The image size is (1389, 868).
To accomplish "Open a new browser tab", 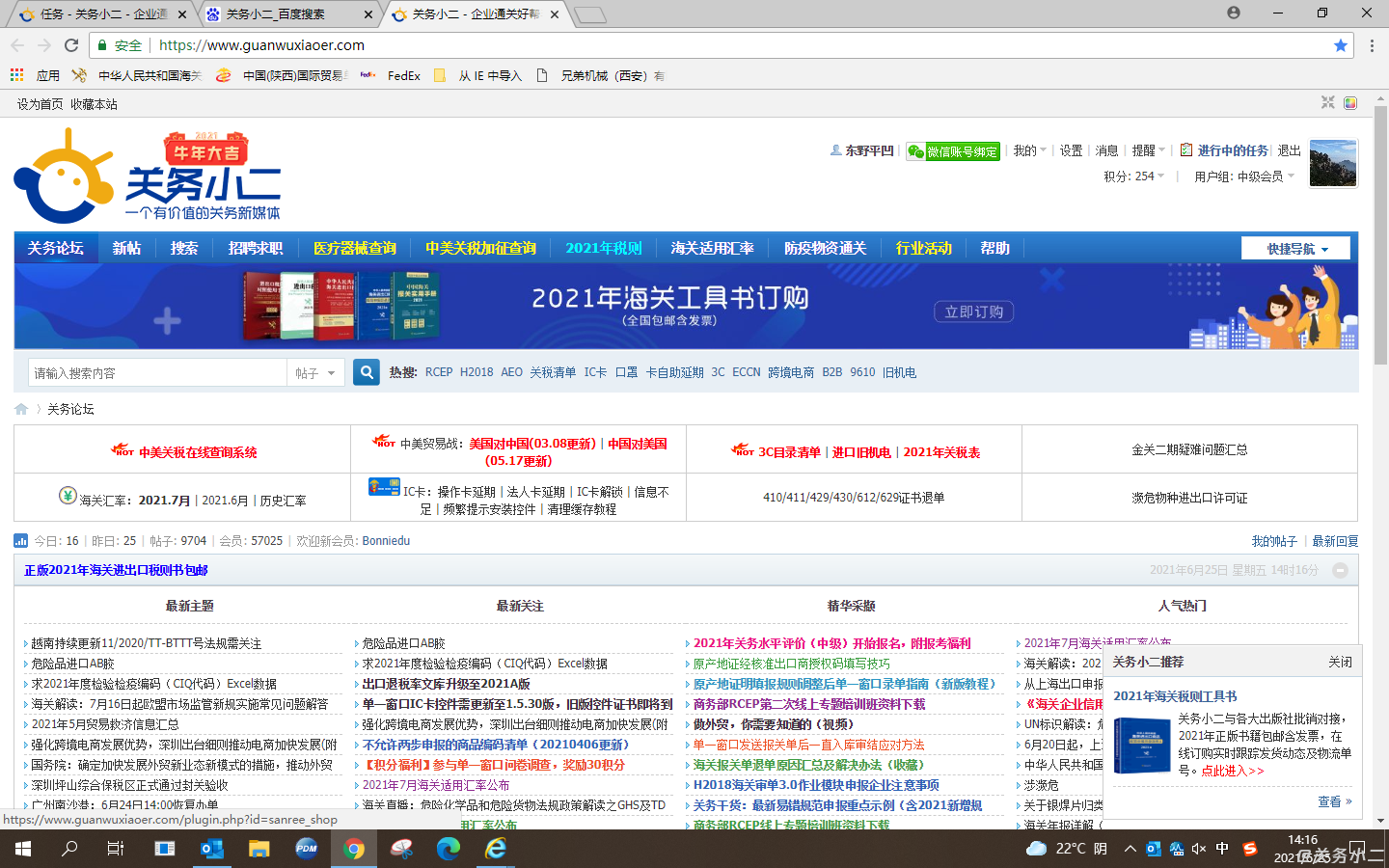I will click(589, 14).
